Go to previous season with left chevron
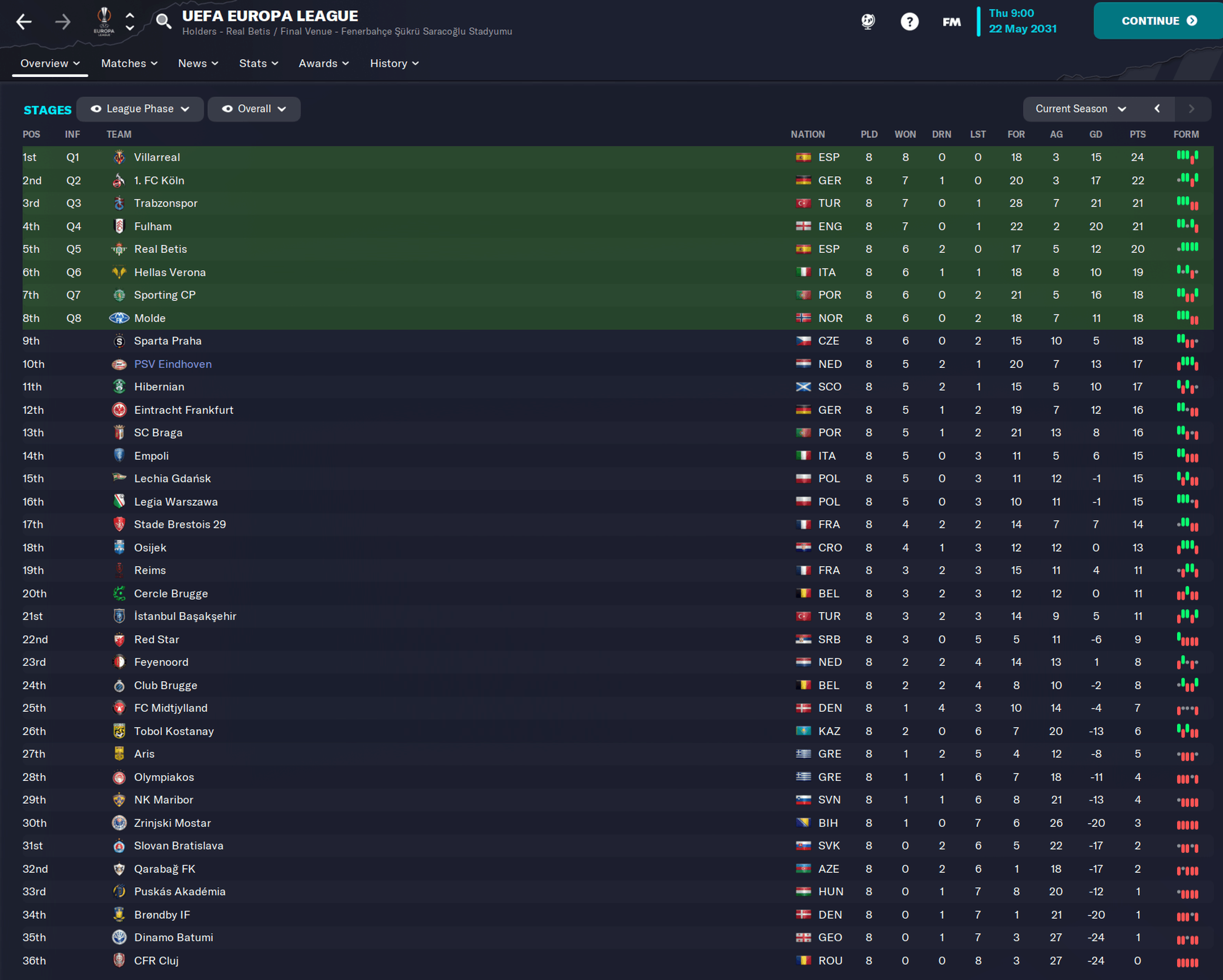The height and width of the screenshot is (980, 1223). (x=1157, y=109)
